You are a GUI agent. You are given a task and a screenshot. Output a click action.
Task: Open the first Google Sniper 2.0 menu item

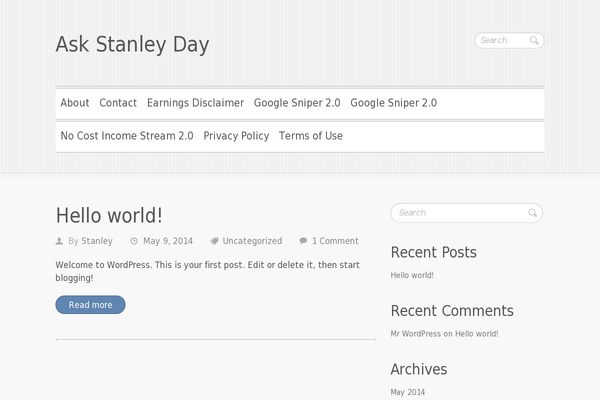coord(297,103)
